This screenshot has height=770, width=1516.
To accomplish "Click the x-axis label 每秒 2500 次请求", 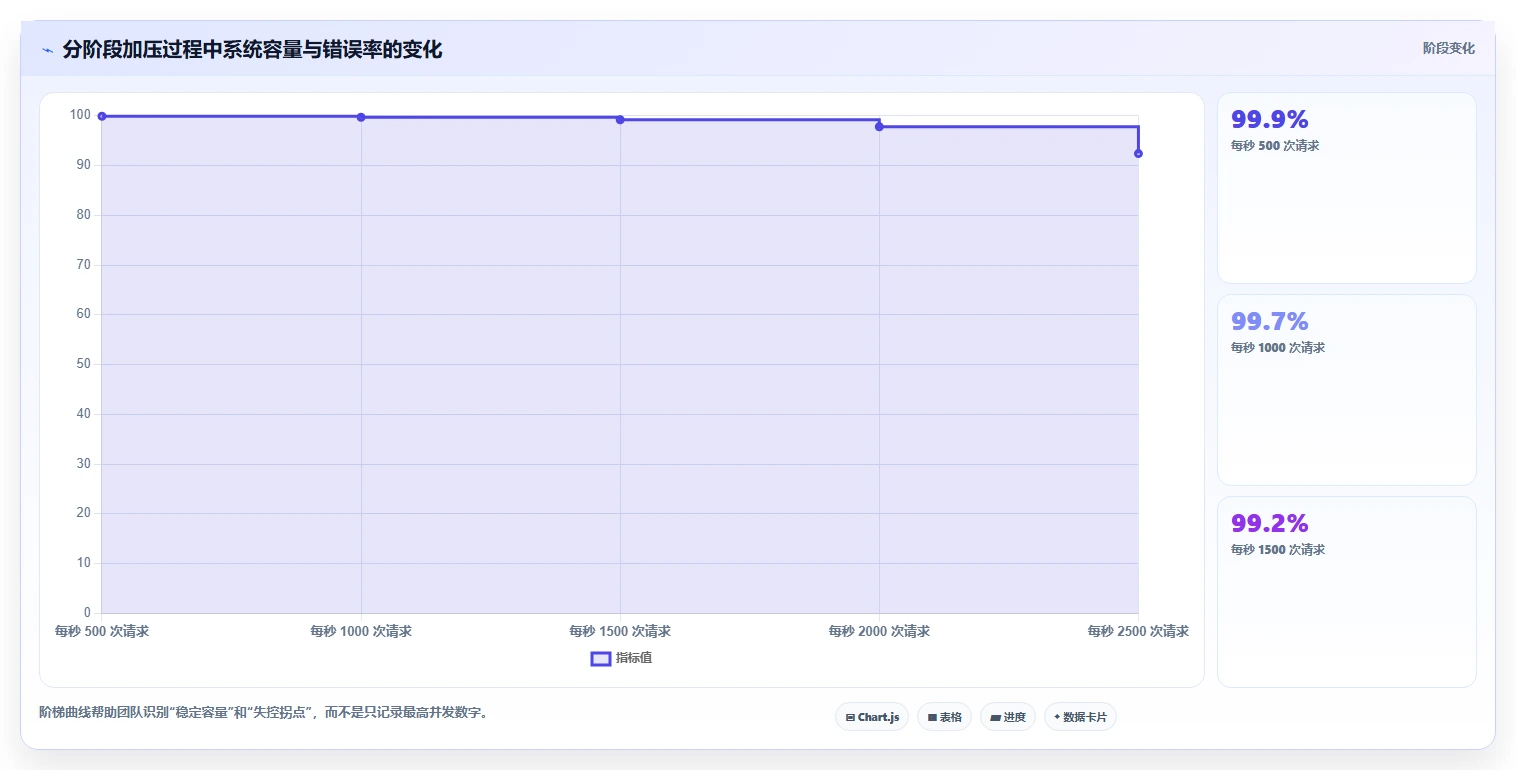I will [x=1138, y=631].
